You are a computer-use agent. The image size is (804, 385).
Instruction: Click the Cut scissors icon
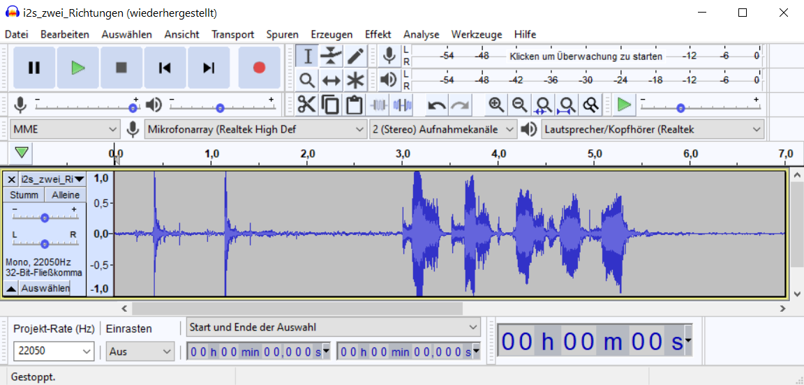pyautogui.click(x=307, y=105)
